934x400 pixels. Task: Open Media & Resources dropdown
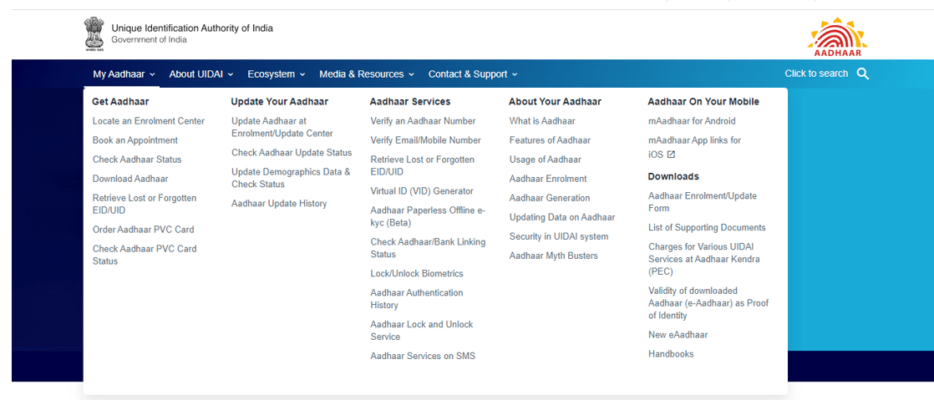click(x=366, y=74)
